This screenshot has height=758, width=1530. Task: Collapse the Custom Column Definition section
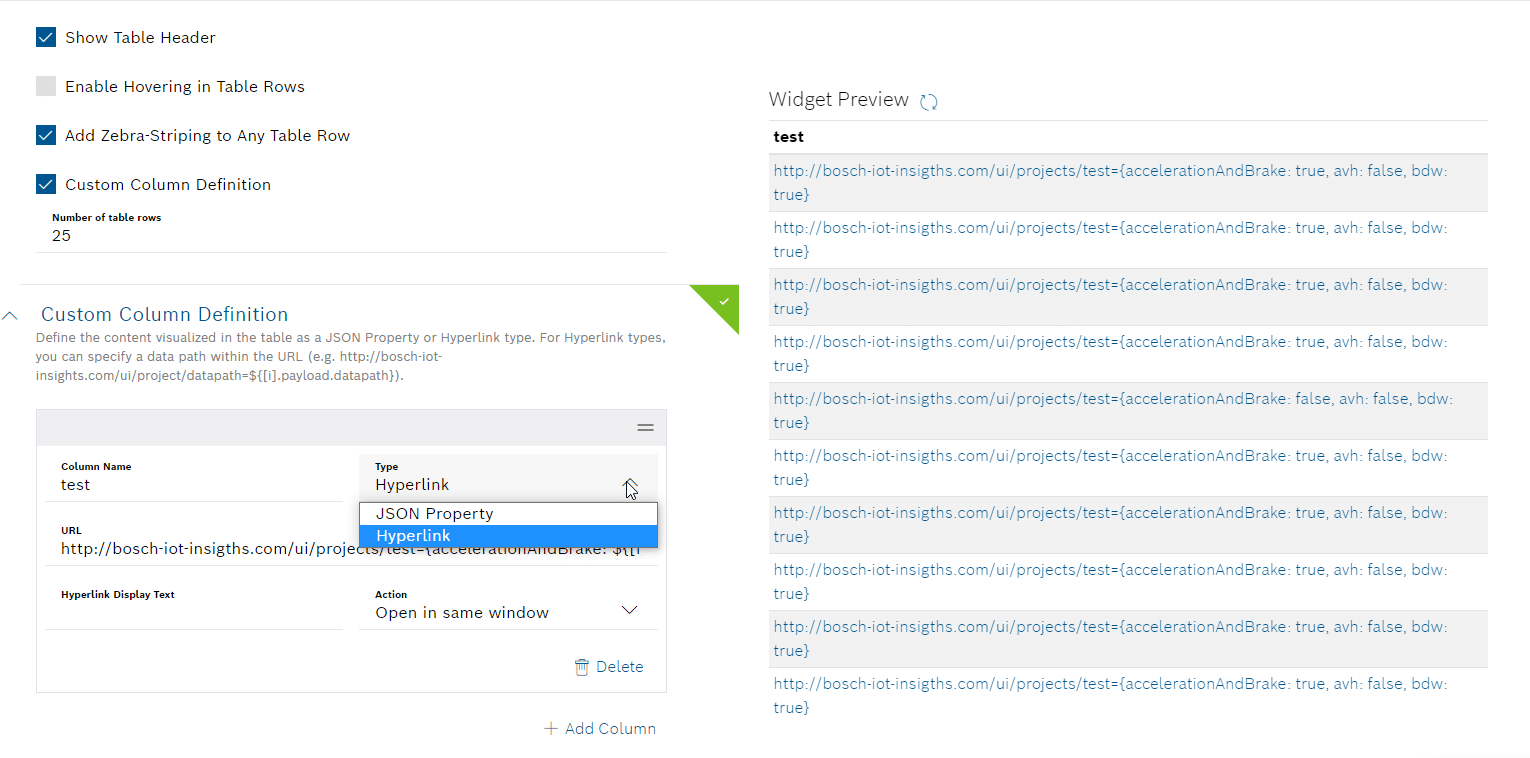(x=11, y=315)
